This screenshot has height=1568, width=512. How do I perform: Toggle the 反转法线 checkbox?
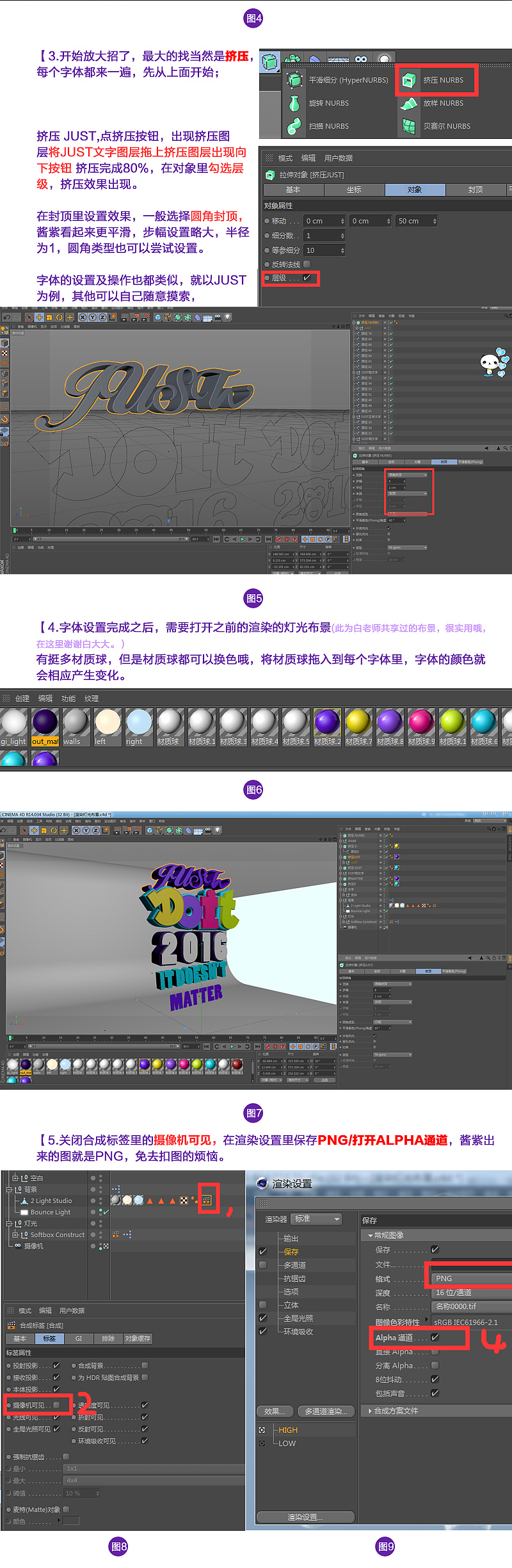[x=307, y=264]
